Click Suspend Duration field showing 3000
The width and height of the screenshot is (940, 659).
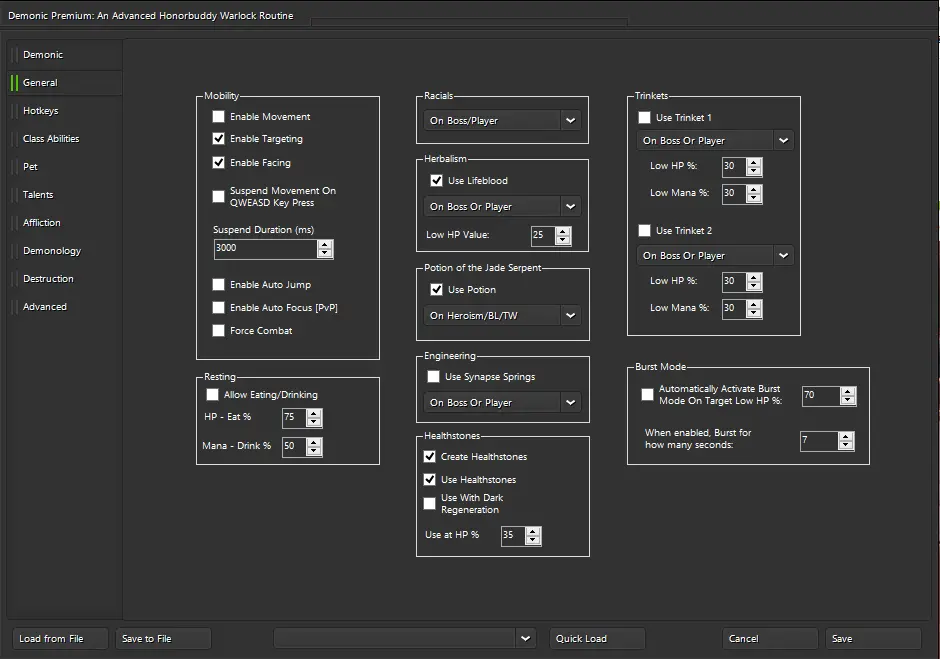pos(266,248)
